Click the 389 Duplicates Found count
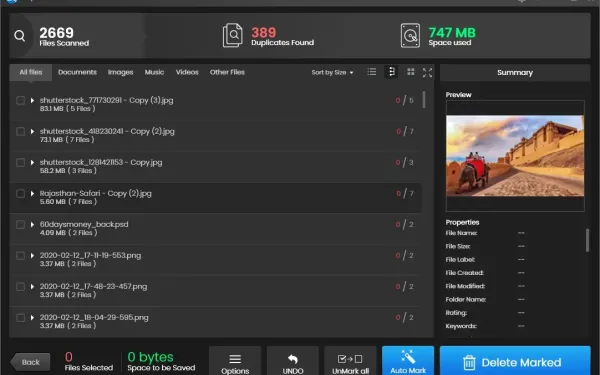The width and height of the screenshot is (600, 375). 264,33
